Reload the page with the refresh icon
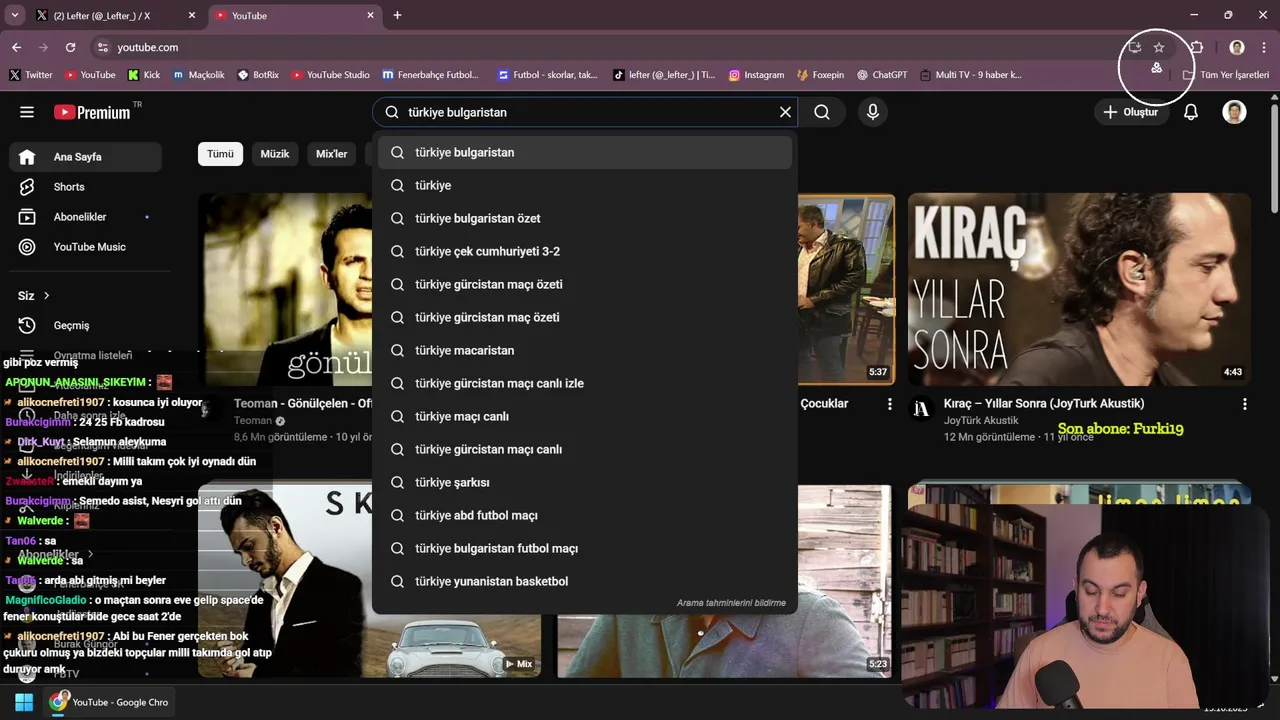Image resolution: width=1280 pixels, height=720 pixels. [70, 47]
